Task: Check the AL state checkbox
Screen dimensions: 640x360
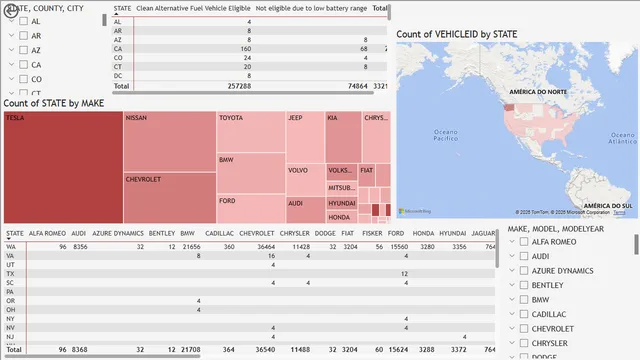Action: point(24,21)
